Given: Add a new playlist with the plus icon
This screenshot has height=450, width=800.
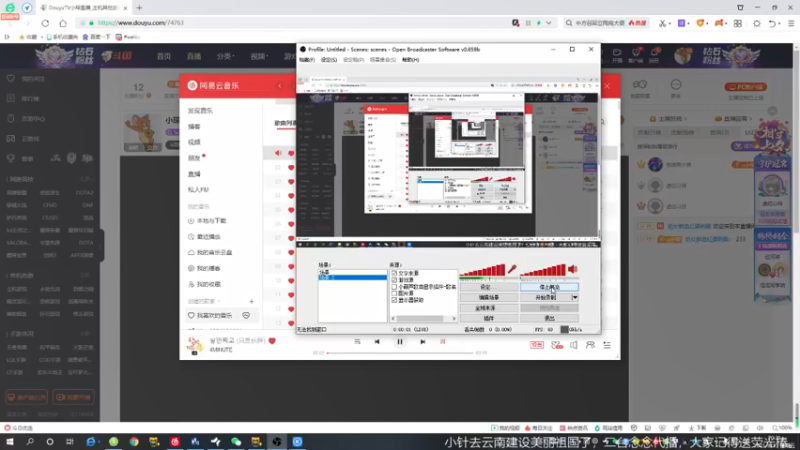Looking at the screenshot, I should tap(251, 302).
